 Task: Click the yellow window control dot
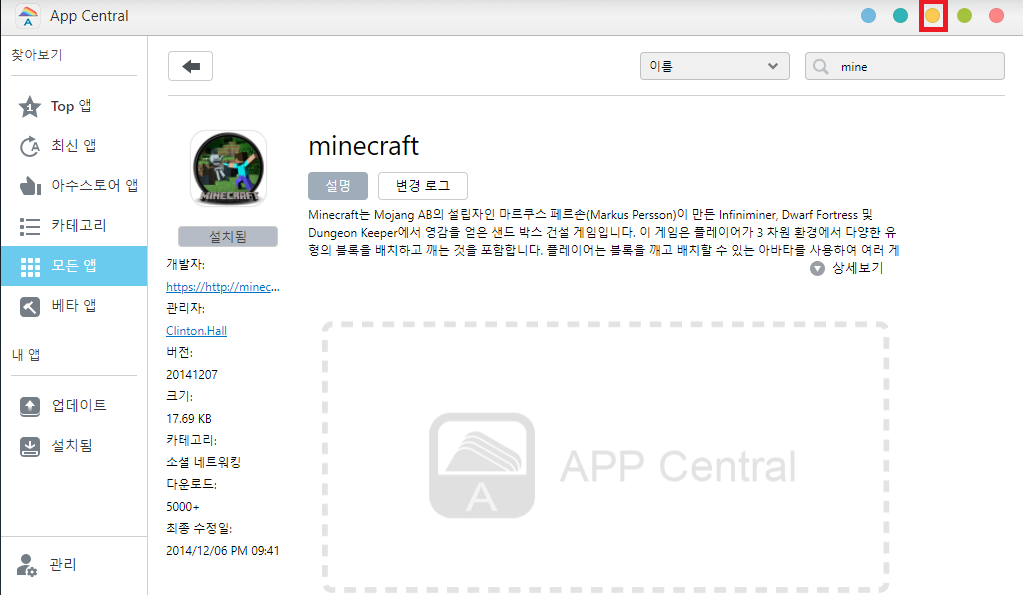932,16
